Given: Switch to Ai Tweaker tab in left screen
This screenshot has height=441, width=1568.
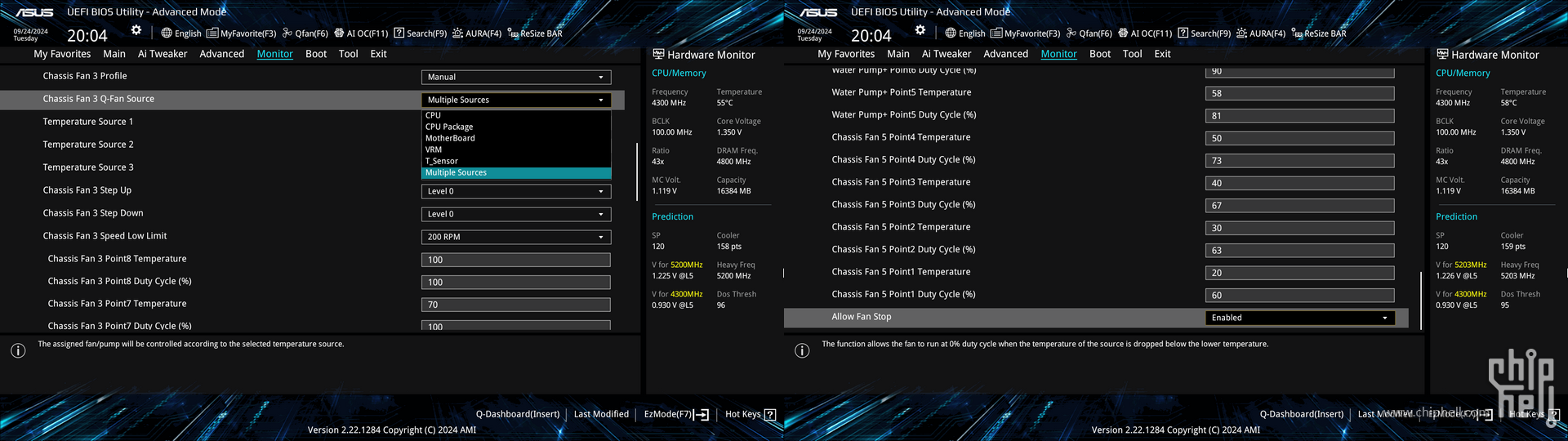Looking at the screenshot, I should pos(163,54).
